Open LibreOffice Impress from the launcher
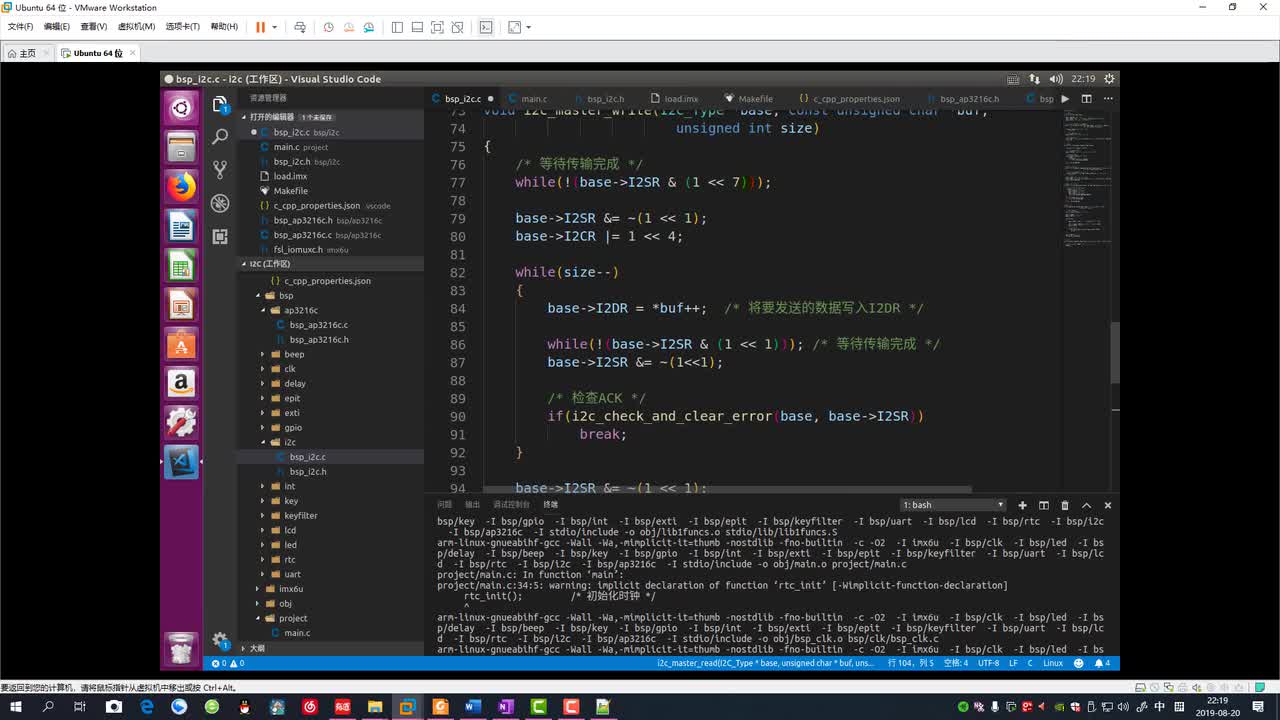 click(181, 305)
